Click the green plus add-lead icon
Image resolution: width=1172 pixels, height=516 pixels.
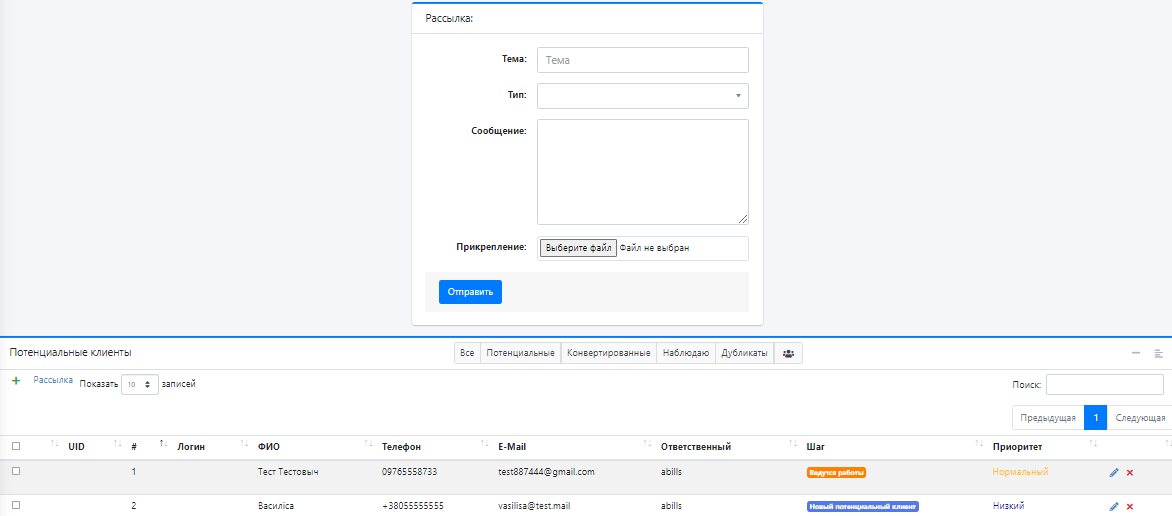coord(16,382)
